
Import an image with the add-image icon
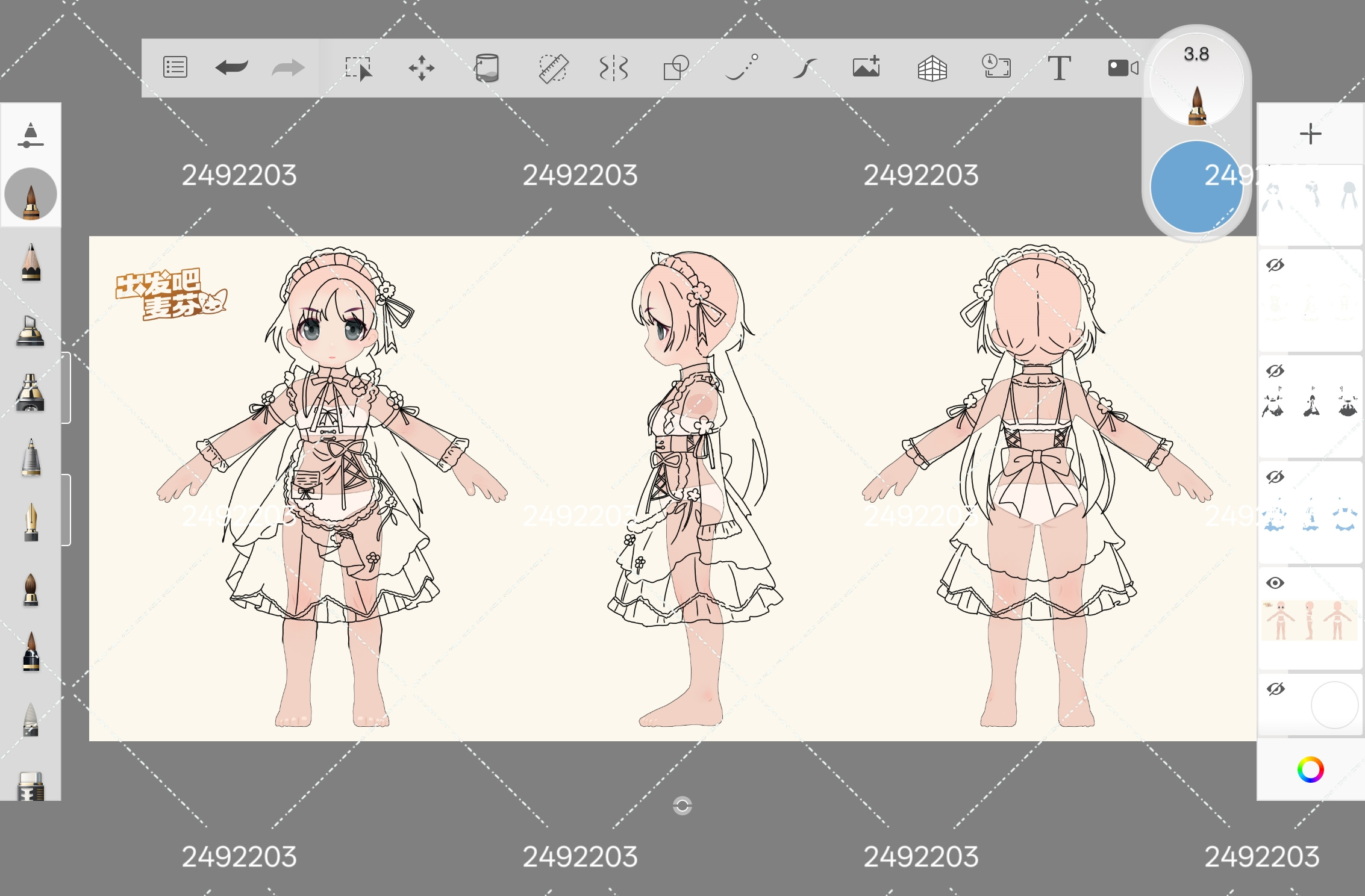coord(867,66)
